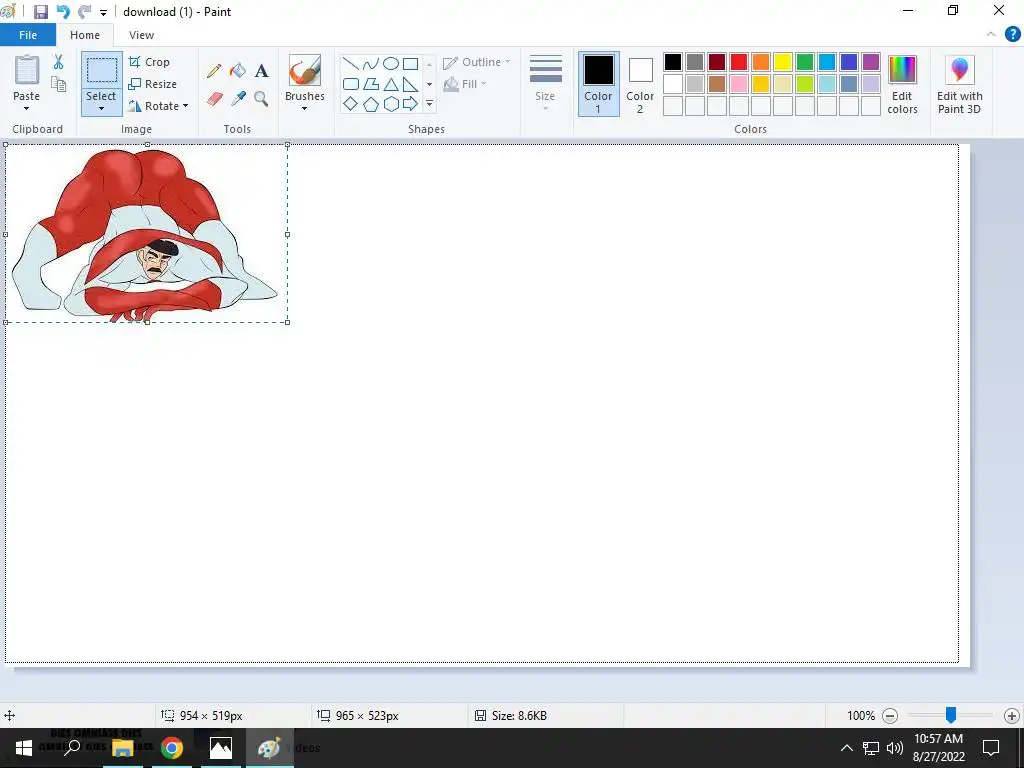Screen dimensions: 1024x768
Task: Pick the Triangle shape
Action: tap(391, 84)
